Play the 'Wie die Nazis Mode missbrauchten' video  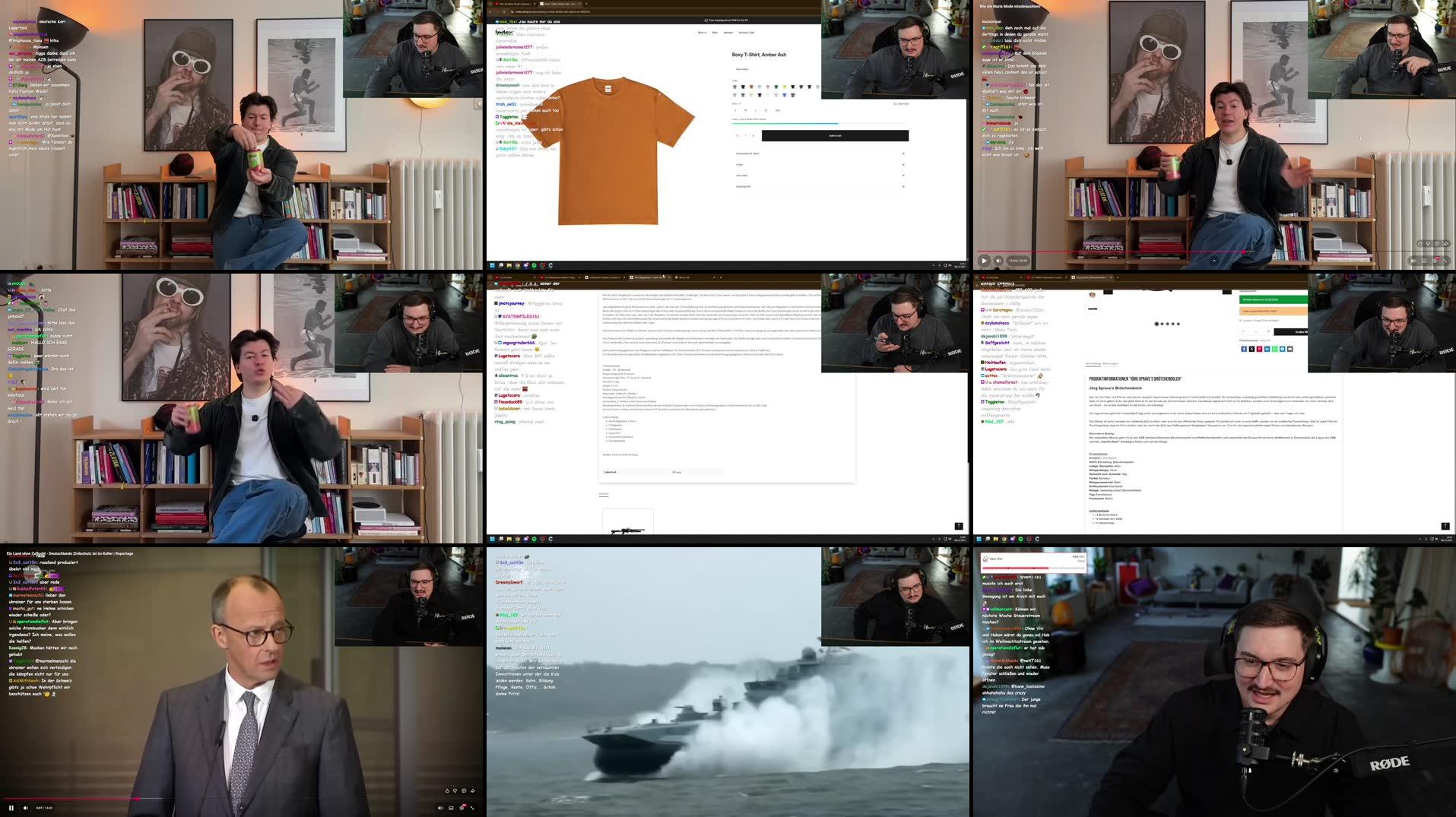(983, 260)
